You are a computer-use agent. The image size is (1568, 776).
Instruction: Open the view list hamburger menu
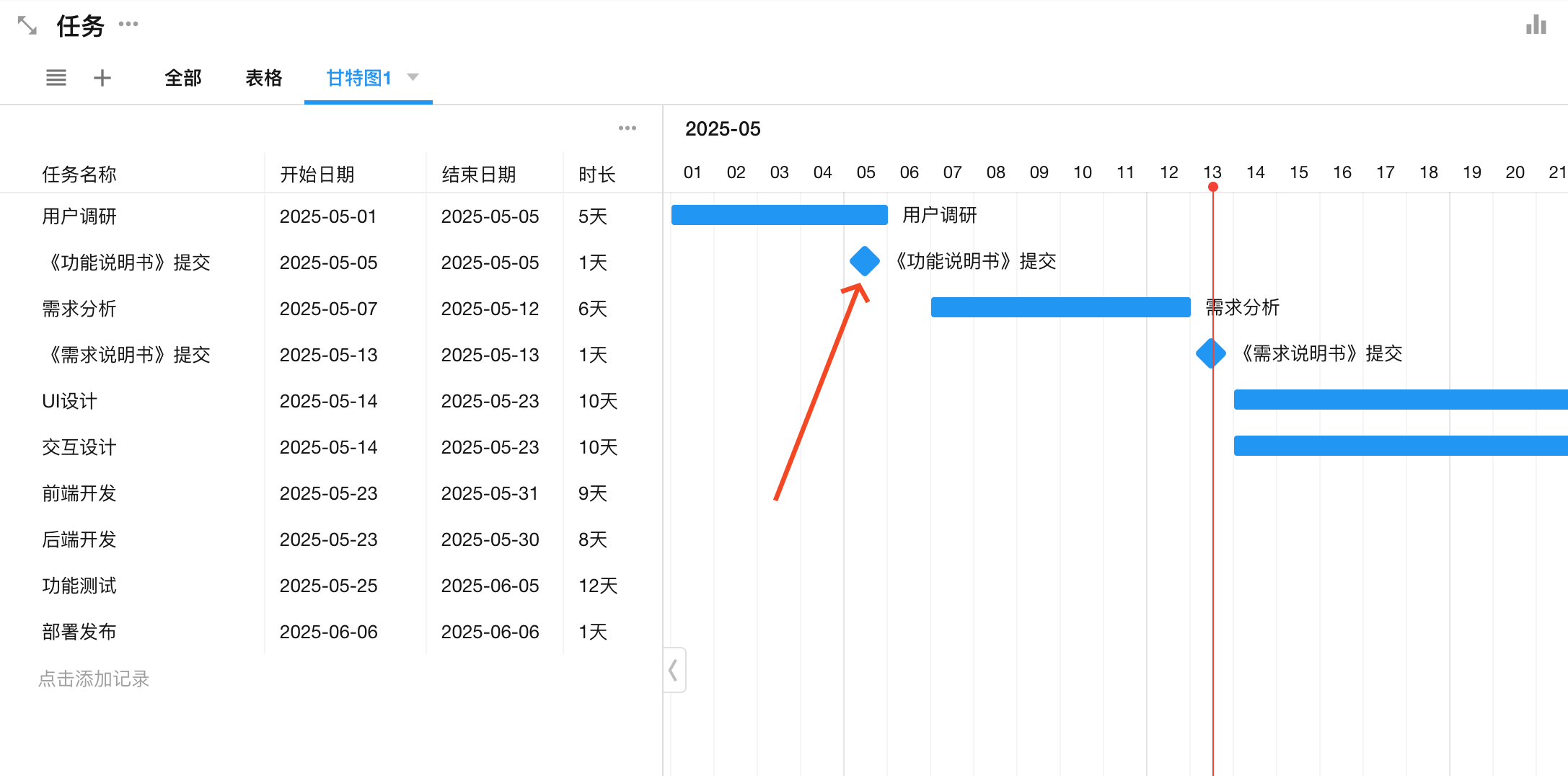point(56,78)
